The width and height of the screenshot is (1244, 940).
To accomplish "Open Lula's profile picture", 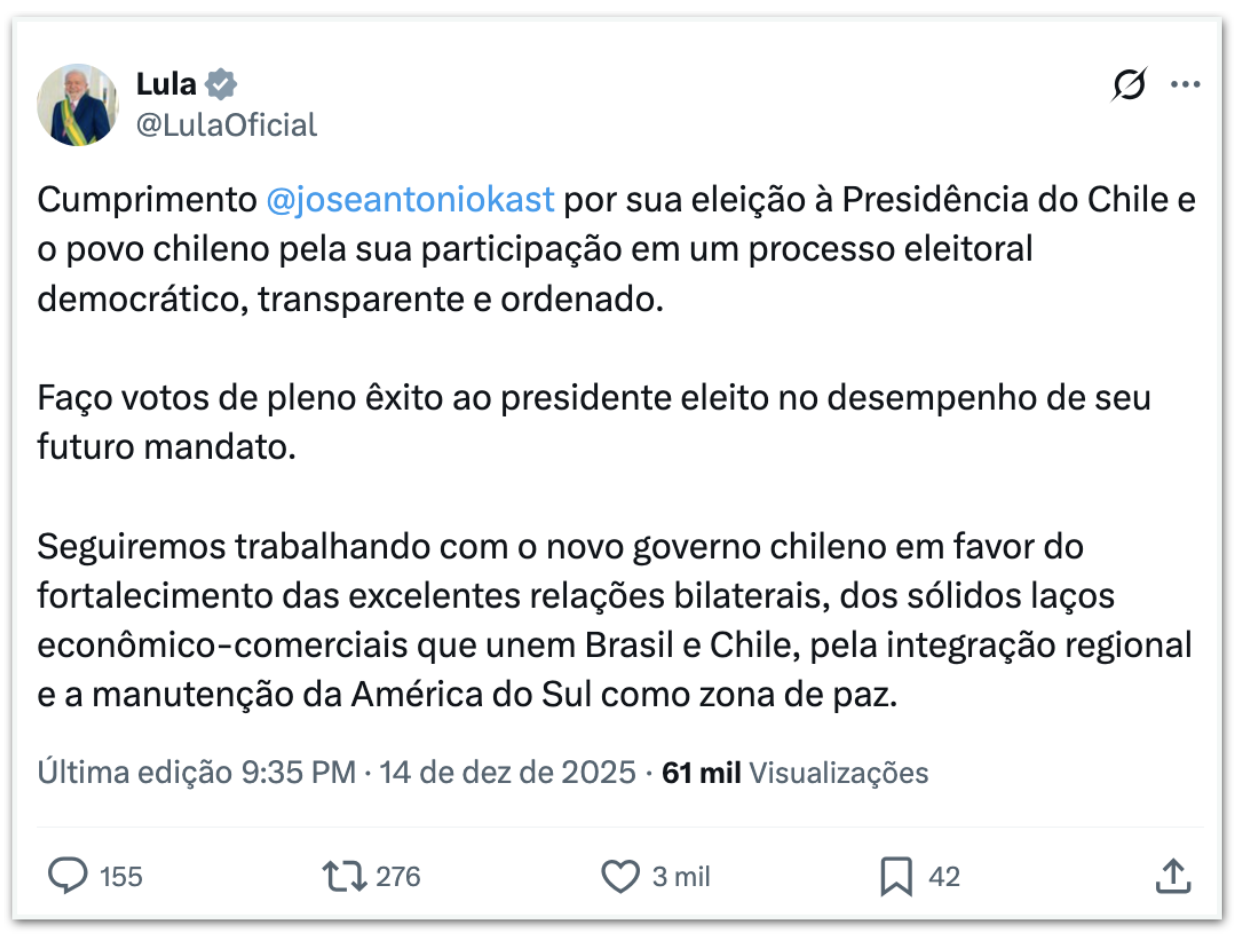I will [x=78, y=103].
